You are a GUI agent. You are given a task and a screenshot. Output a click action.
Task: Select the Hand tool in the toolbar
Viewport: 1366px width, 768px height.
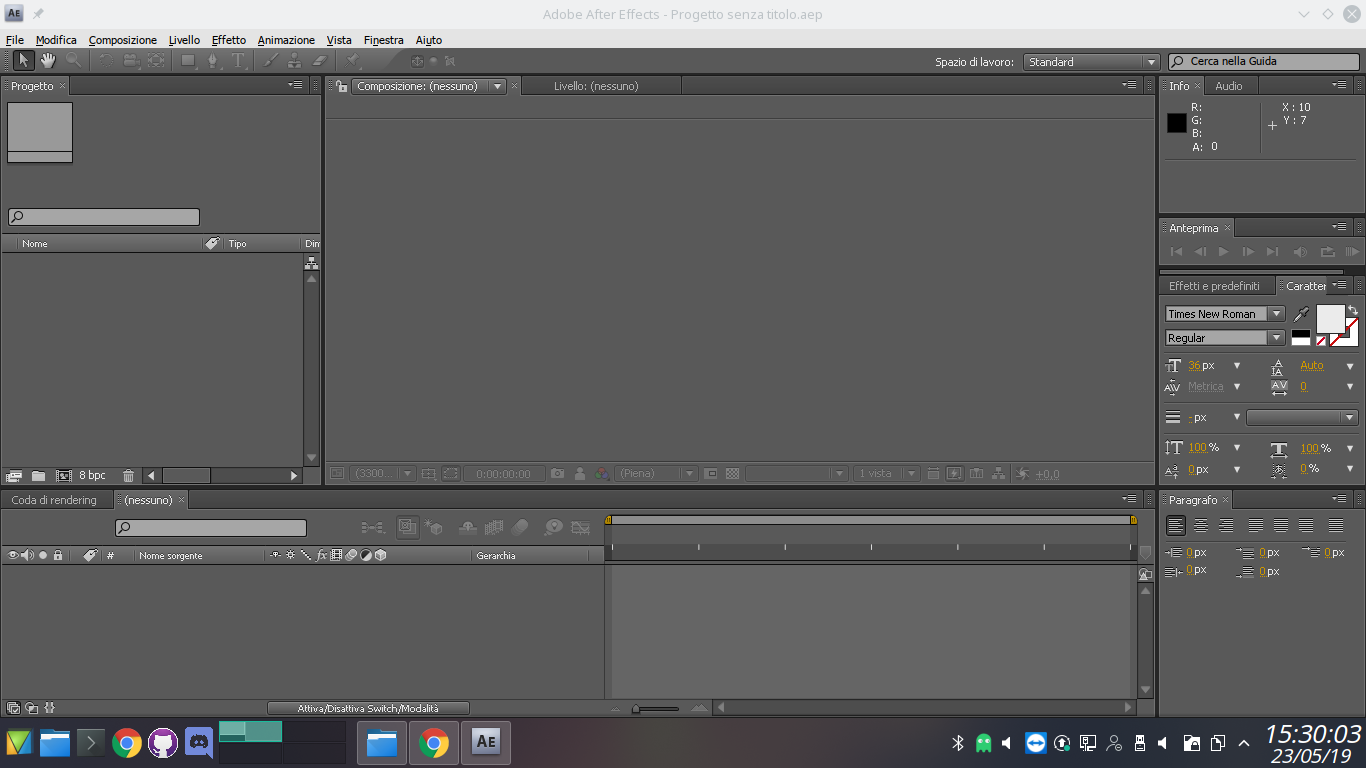[47, 61]
